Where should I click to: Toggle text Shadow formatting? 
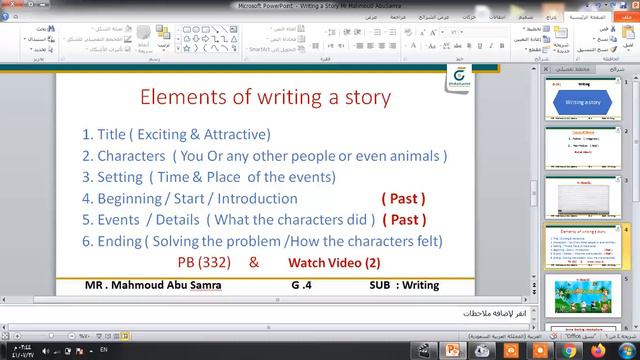(469, 46)
